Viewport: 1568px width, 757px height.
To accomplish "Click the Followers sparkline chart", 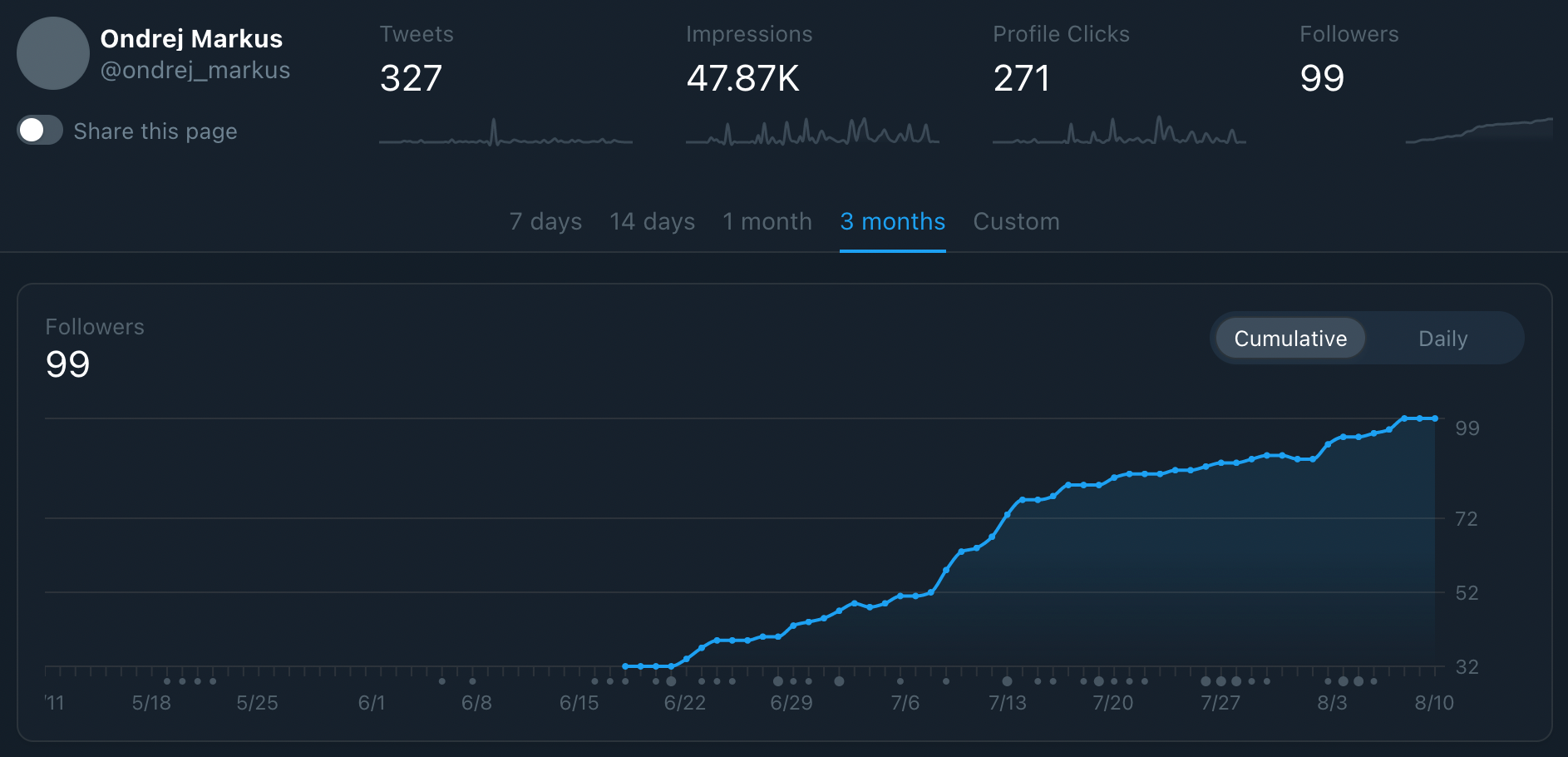I will 1478,131.
